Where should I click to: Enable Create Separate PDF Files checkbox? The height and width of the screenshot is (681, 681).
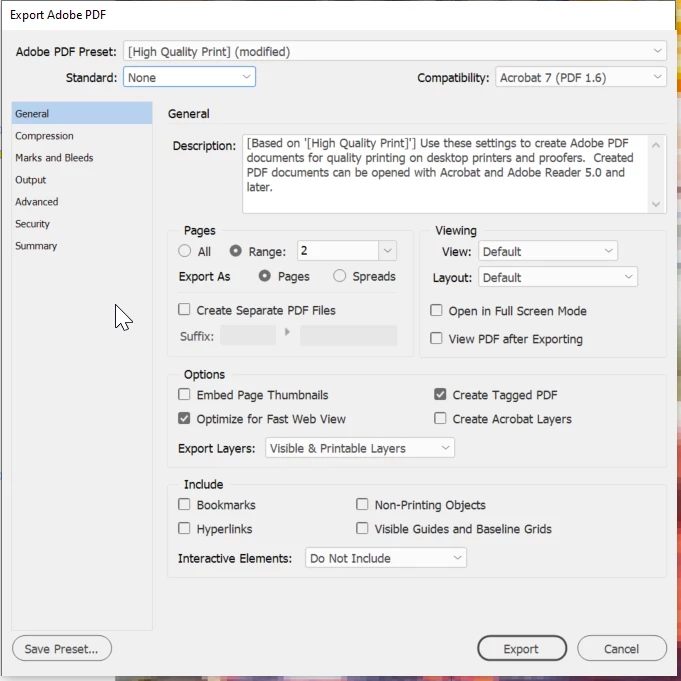(x=184, y=309)
